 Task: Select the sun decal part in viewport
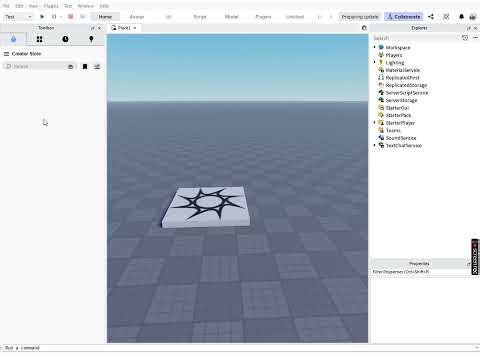point(207,207)
